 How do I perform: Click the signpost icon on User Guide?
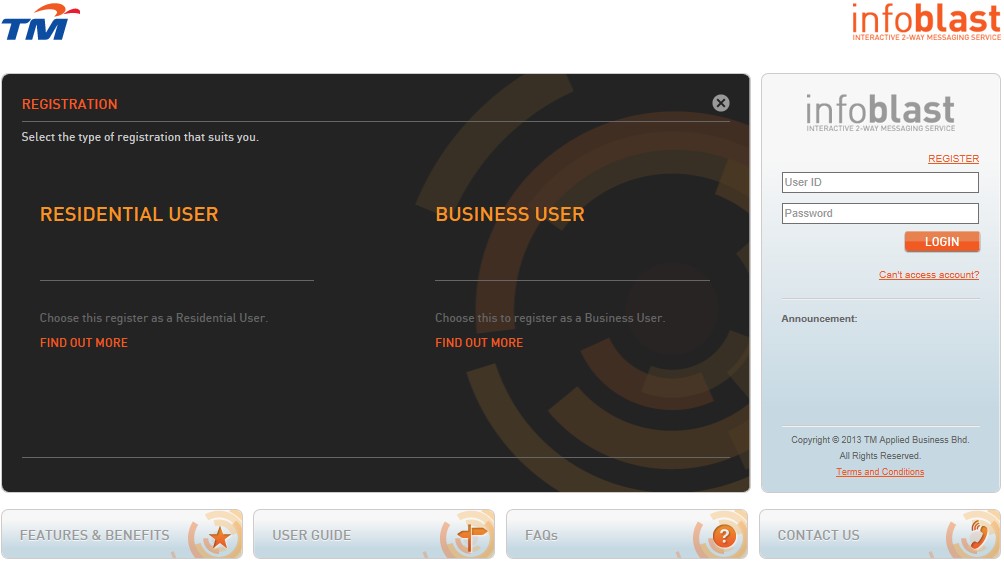(x=472, y=536)
